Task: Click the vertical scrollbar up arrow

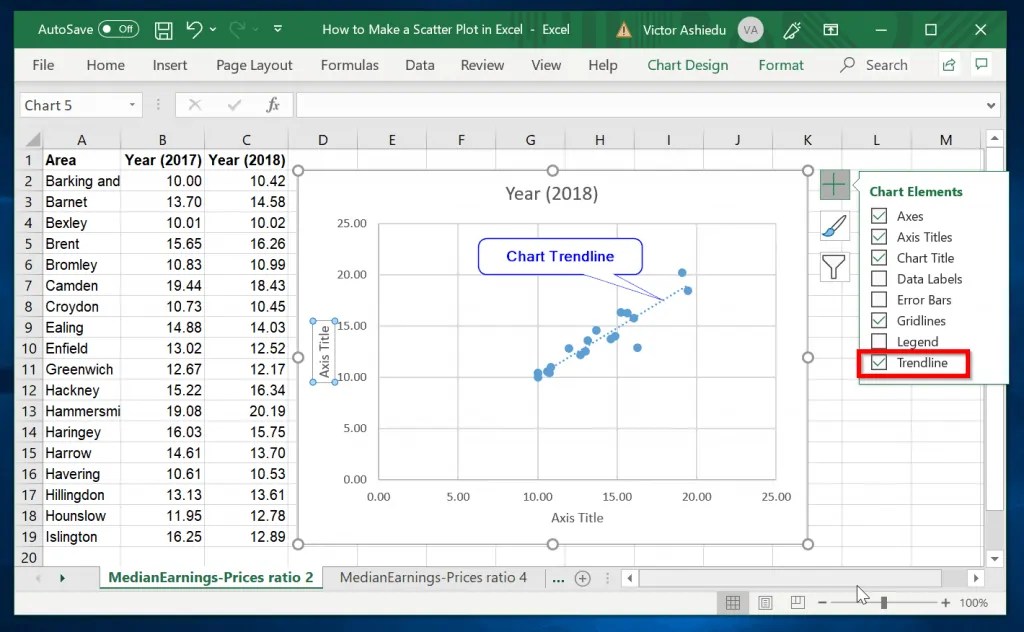Action: coord(995,138)
